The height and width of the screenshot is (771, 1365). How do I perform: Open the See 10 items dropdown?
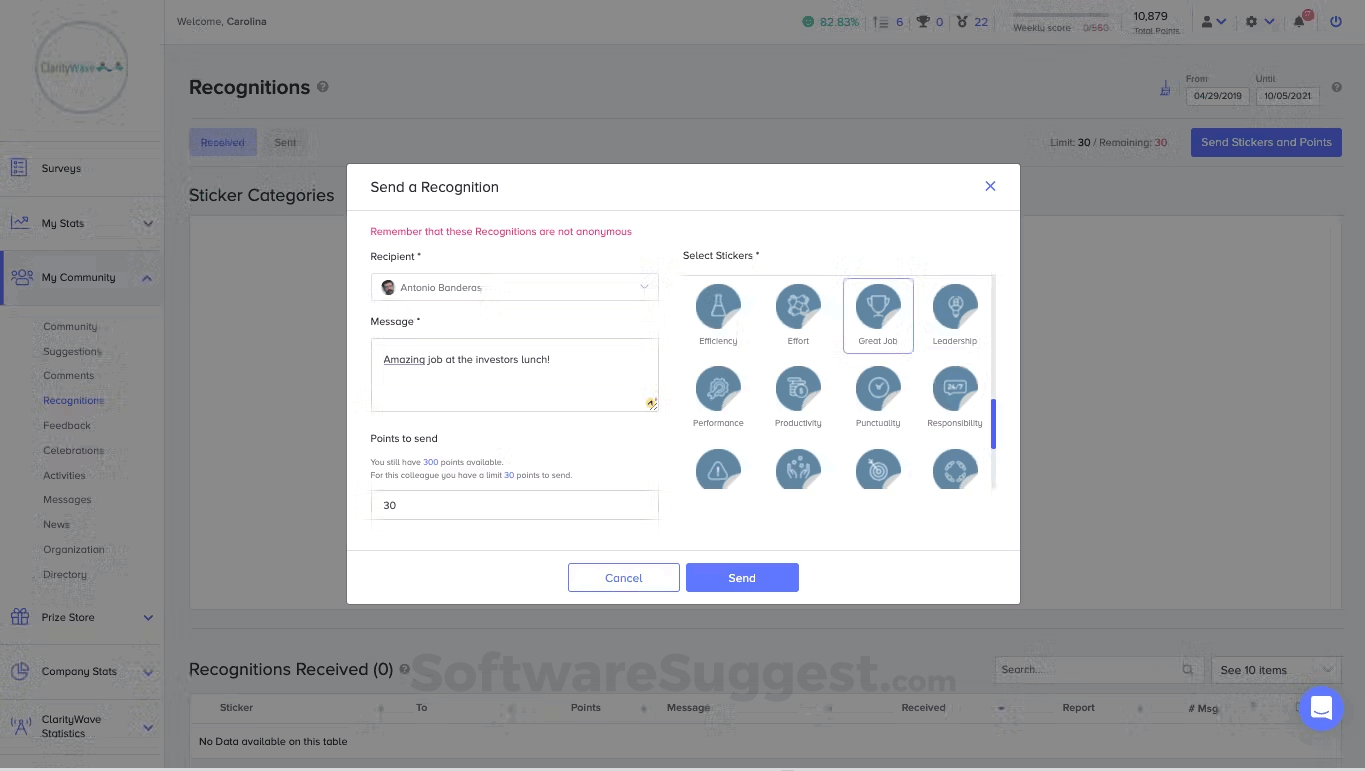pos(1276,670)
